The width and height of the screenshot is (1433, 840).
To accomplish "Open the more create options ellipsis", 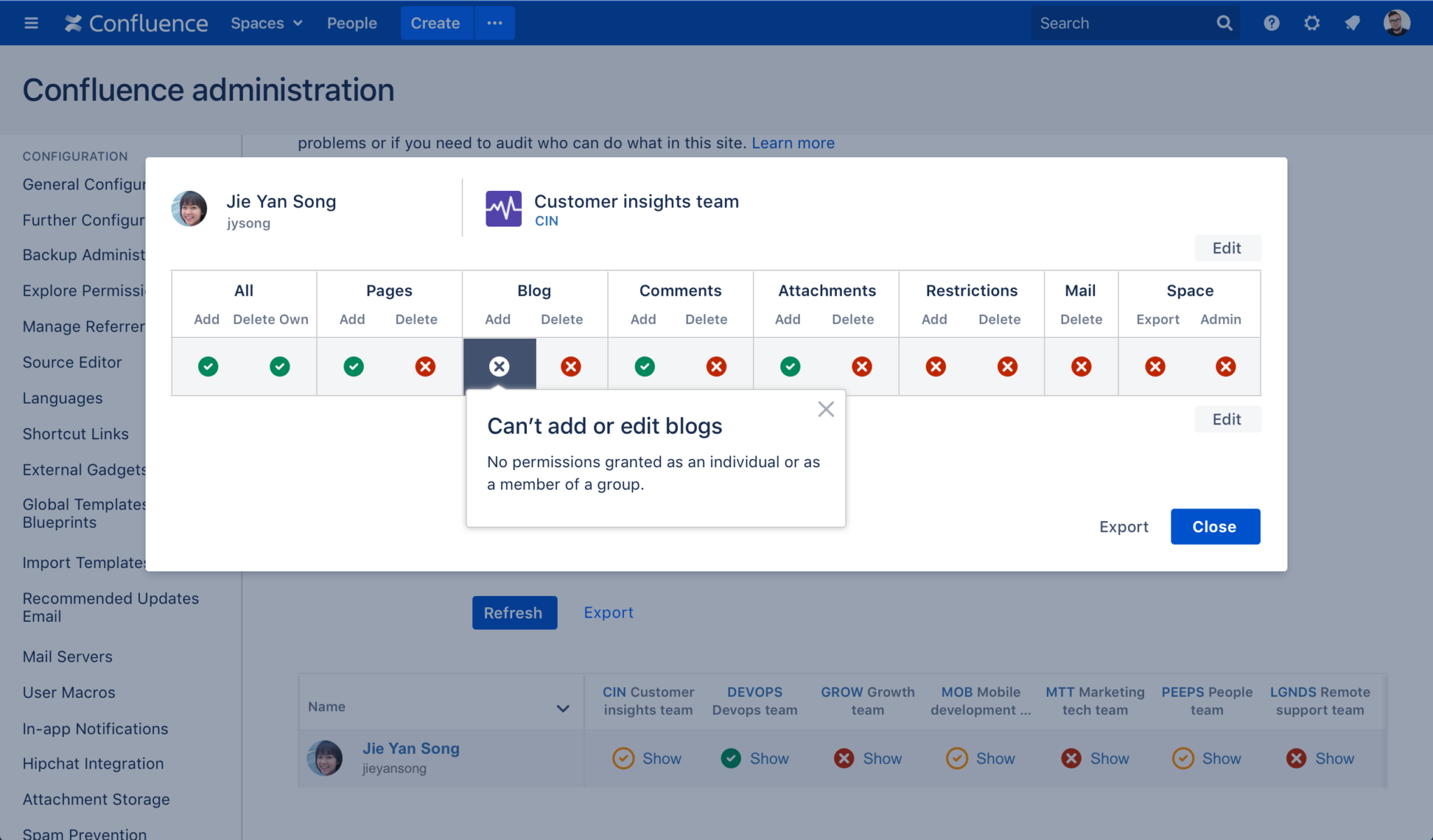I will [495, 23].
